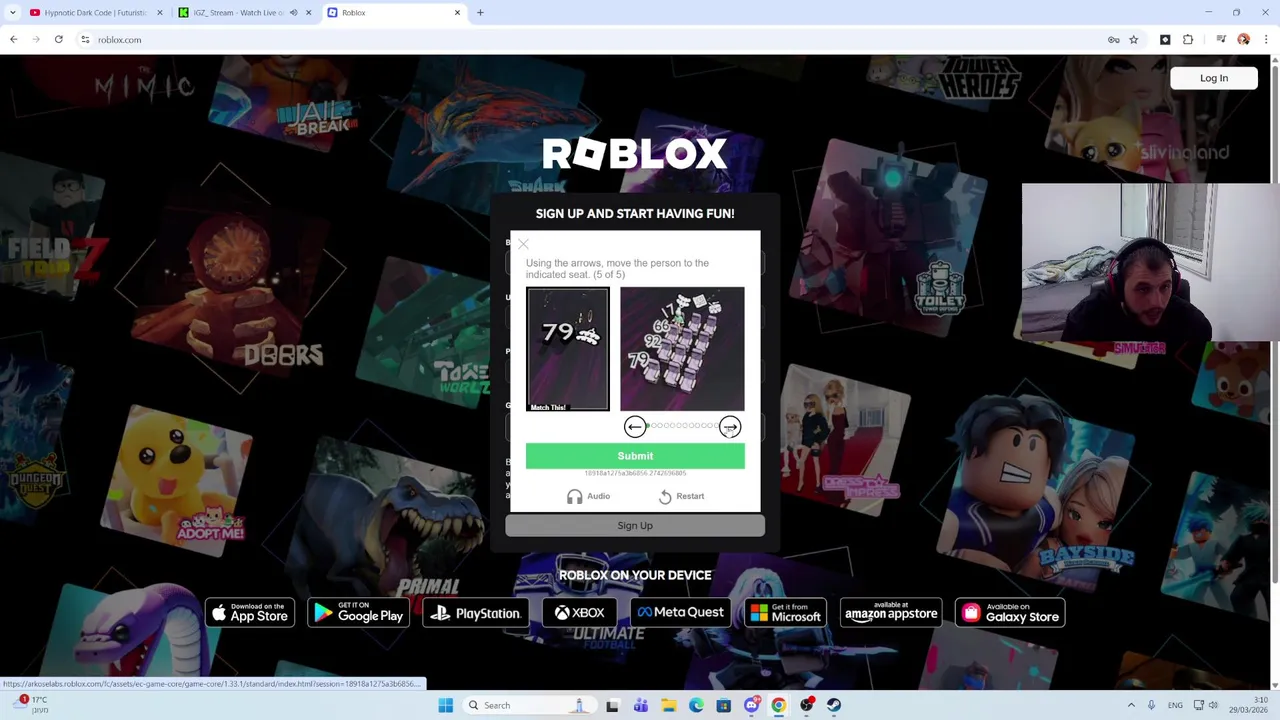Close the Hypnotic Dark Code tab
Screen dimensions: 1280x720
pos(159,13)
